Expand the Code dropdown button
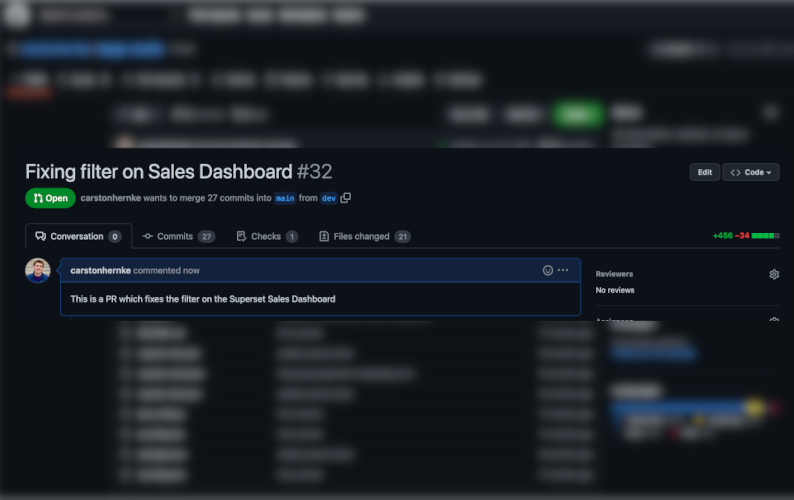 (750, 172)
